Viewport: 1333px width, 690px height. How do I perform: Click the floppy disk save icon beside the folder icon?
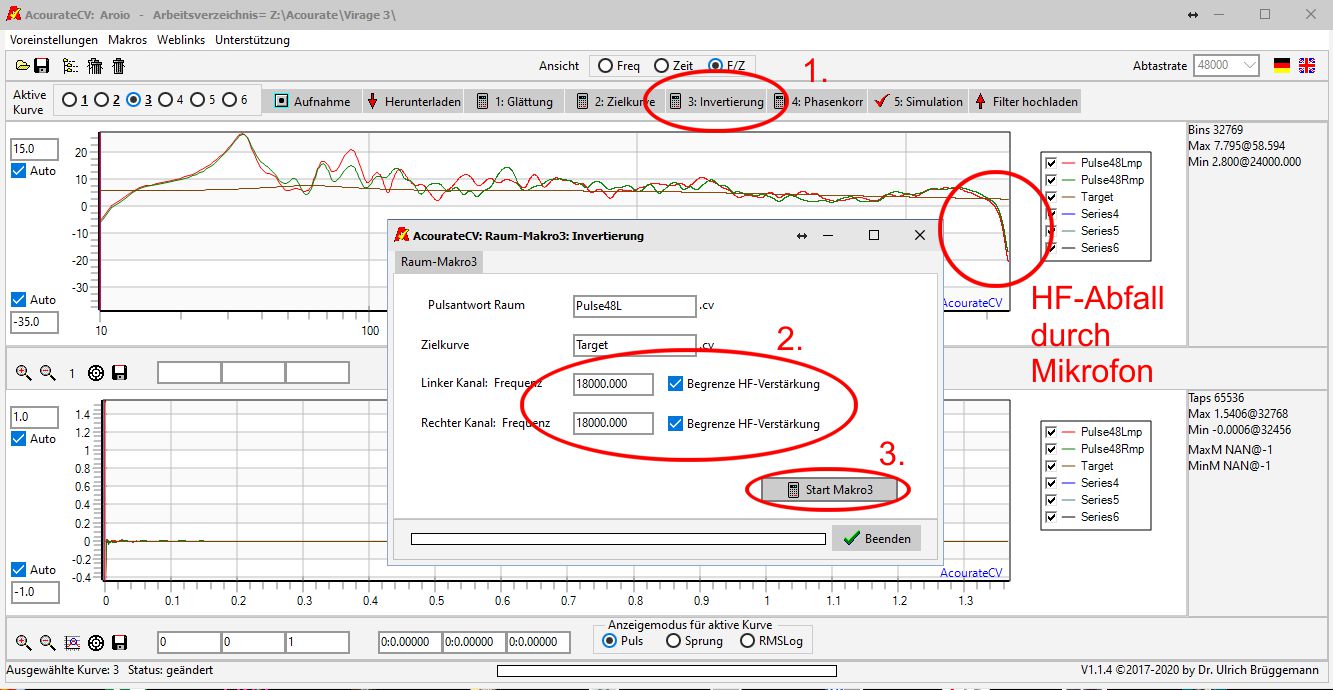42,66
